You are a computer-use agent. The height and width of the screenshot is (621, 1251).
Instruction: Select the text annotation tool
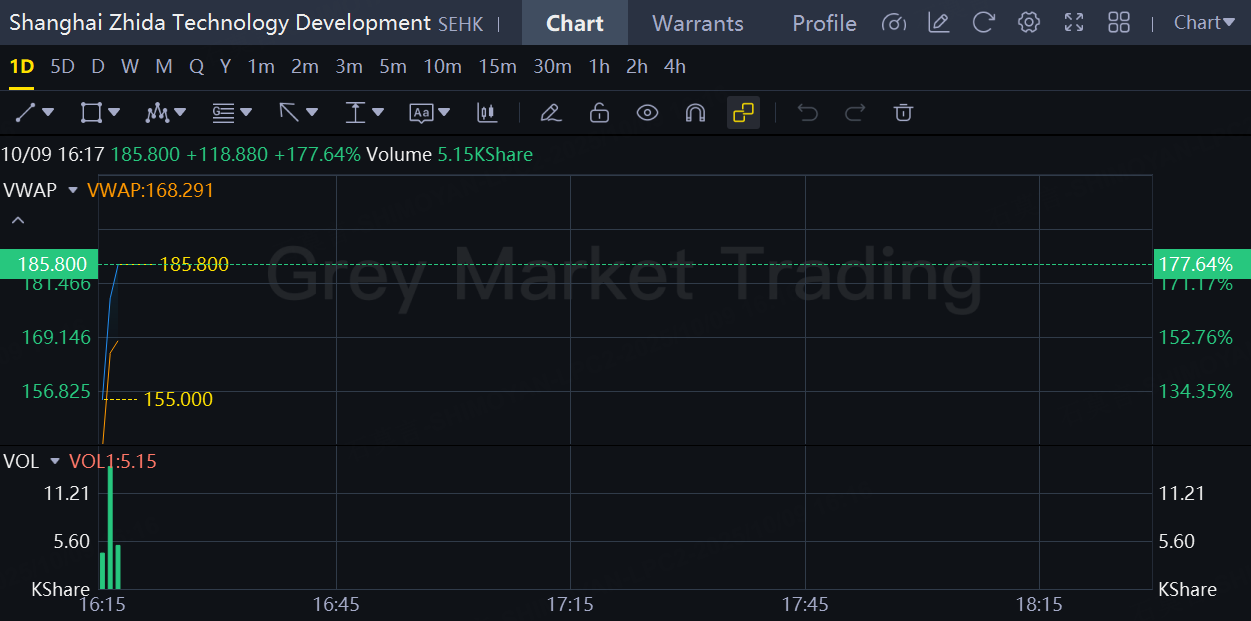(x=422, y=113)
